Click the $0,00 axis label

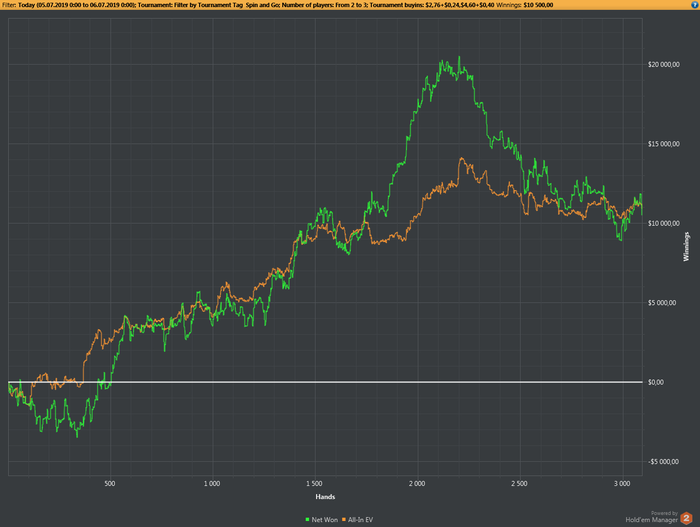point(655,382)
